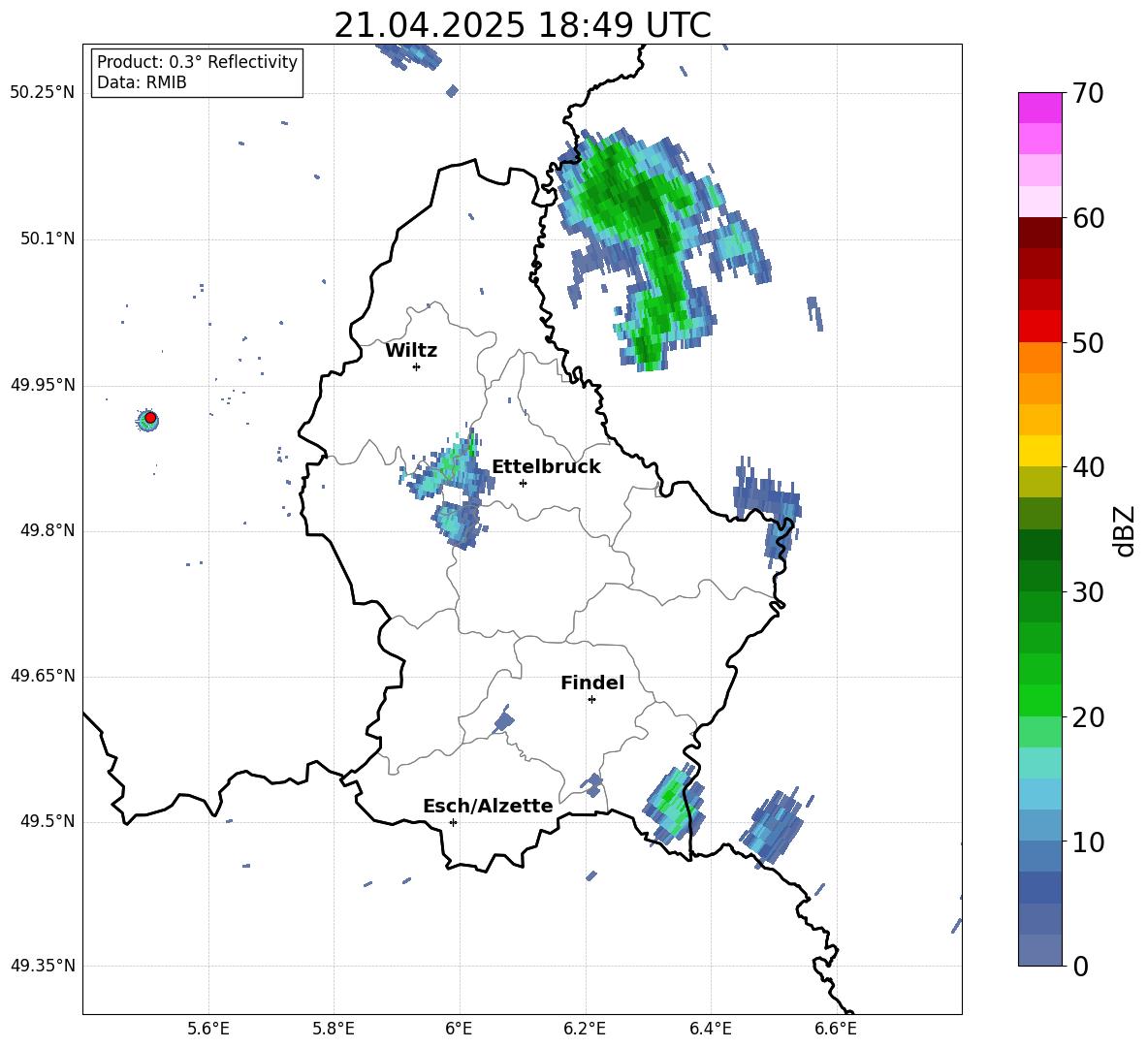Click the 49.95°N latitude label
This screenshot has height=1048, width=1148.
pos(42,384)
